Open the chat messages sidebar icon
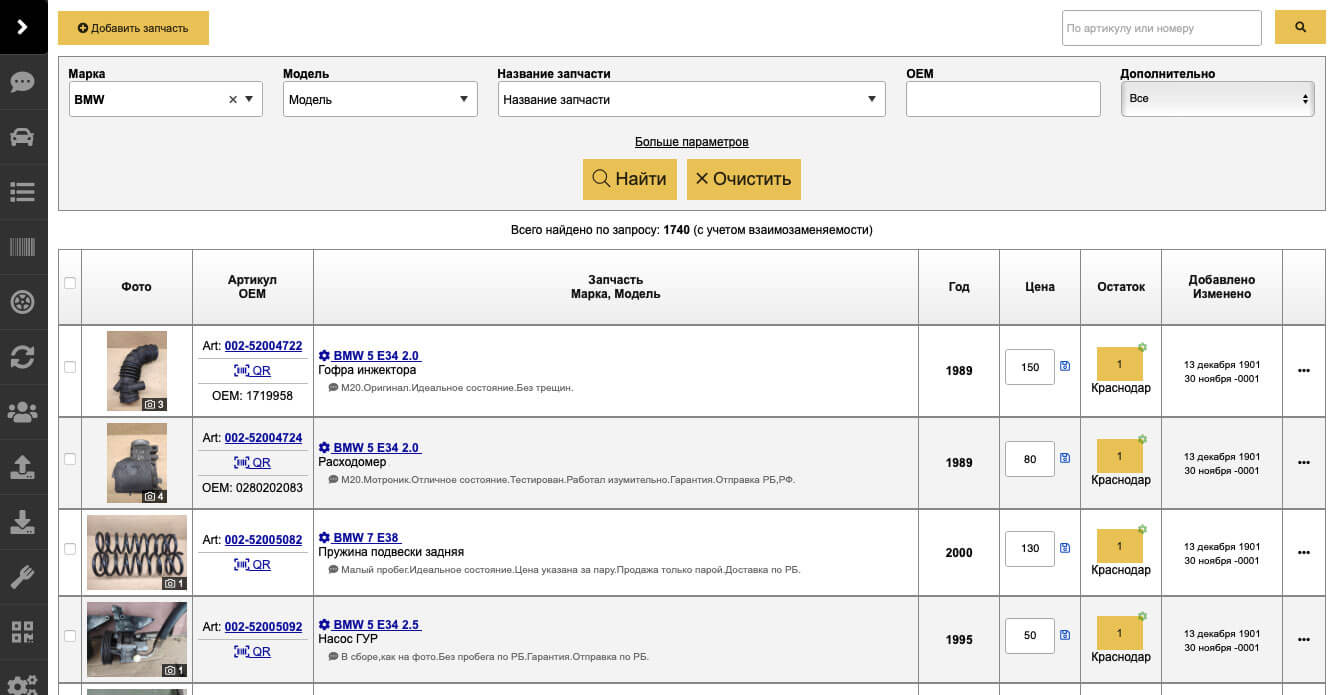This screenshot has width=1330, height=695. click(x=22, y=82)
